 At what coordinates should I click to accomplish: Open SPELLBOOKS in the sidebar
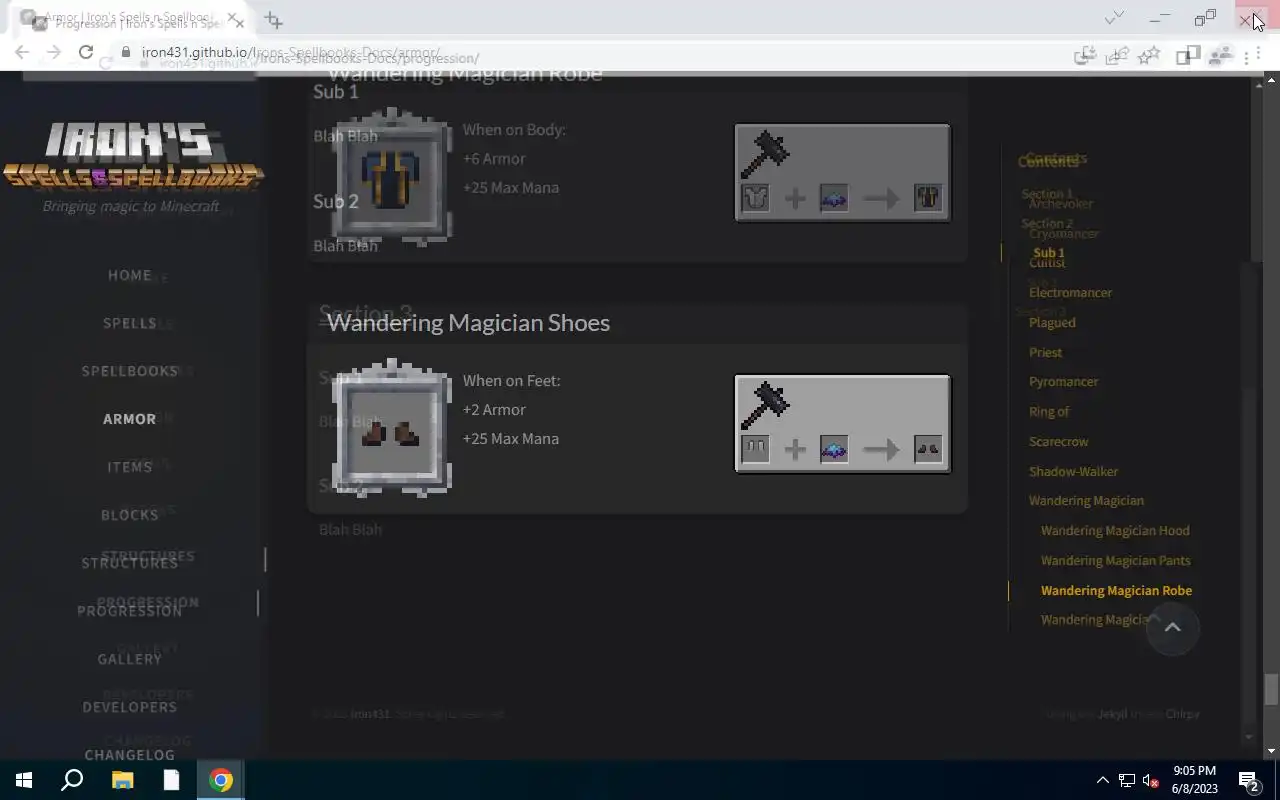click(x=130, y=371)
